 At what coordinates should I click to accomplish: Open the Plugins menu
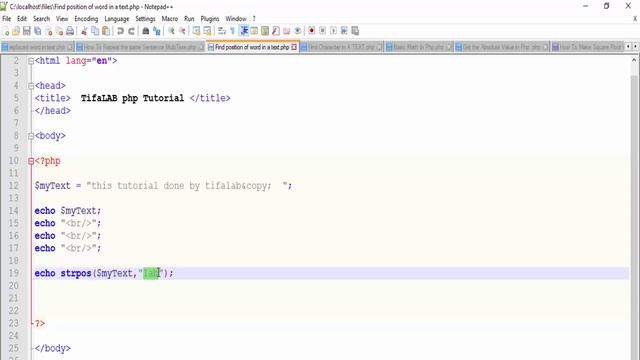click(210, 19)
